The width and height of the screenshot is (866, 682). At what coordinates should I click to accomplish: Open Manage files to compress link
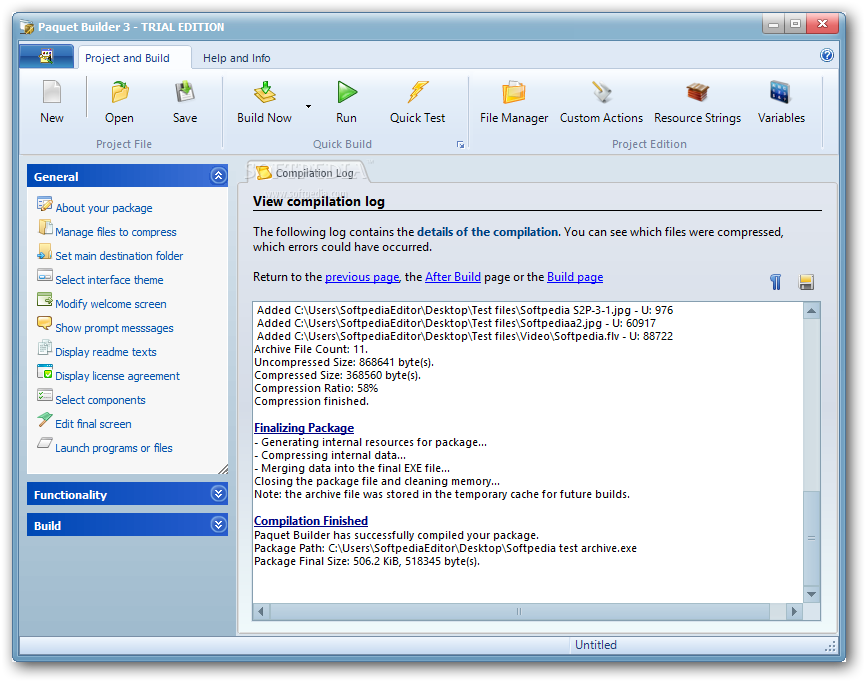pyautogui.click(x=116, y=232)
